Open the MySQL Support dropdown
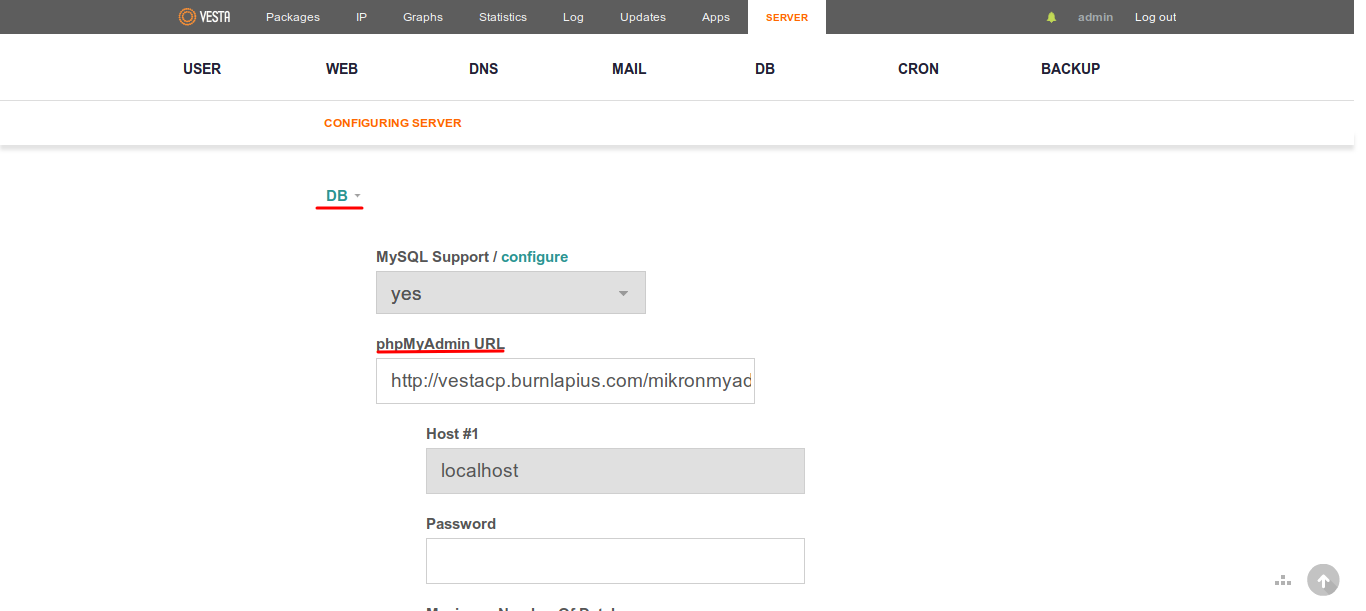This screenshot has height=611, width=1366. [511, 293]
